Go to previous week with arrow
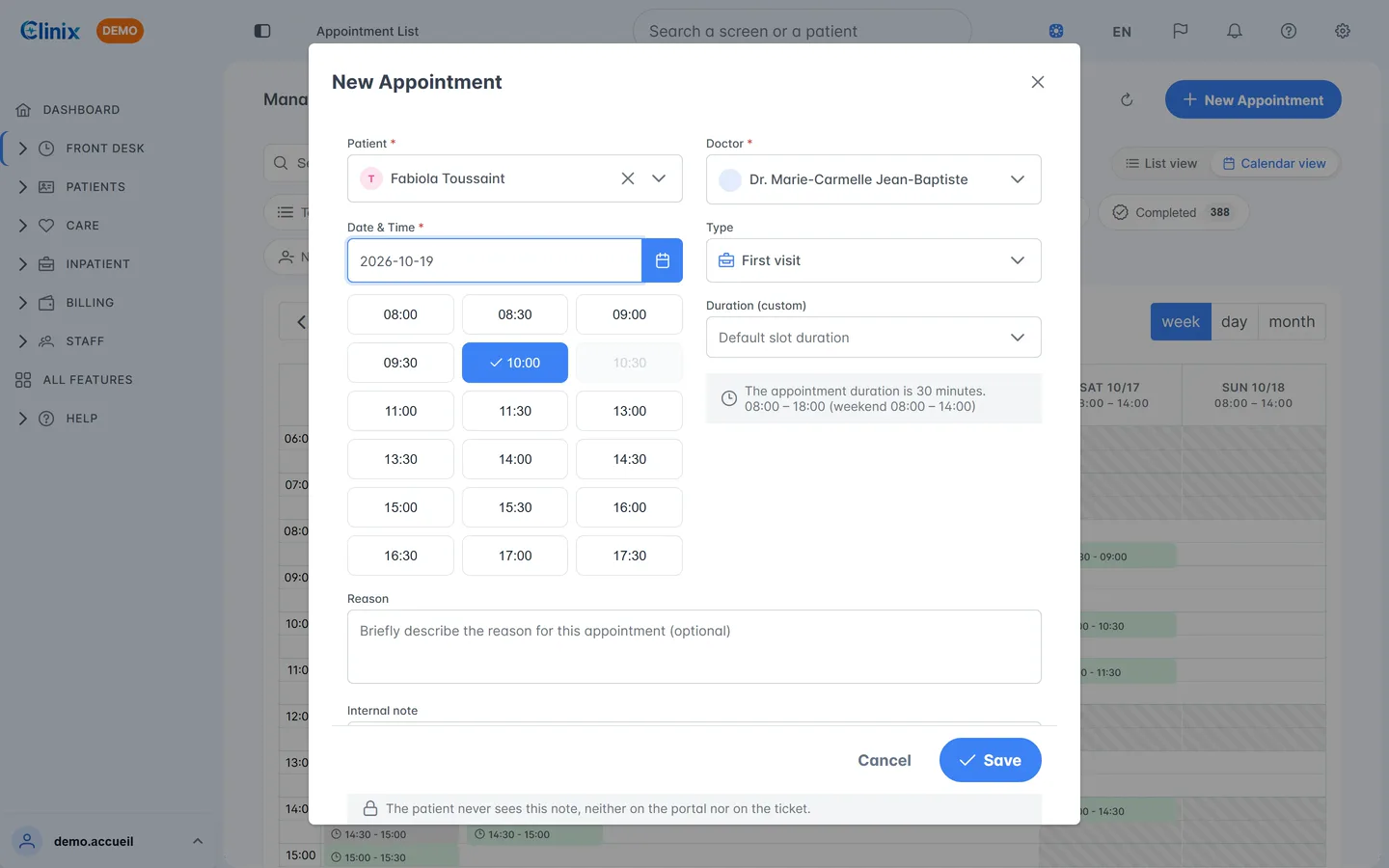Viewport: 1389px width, 868px height. [x=301, y=322]
